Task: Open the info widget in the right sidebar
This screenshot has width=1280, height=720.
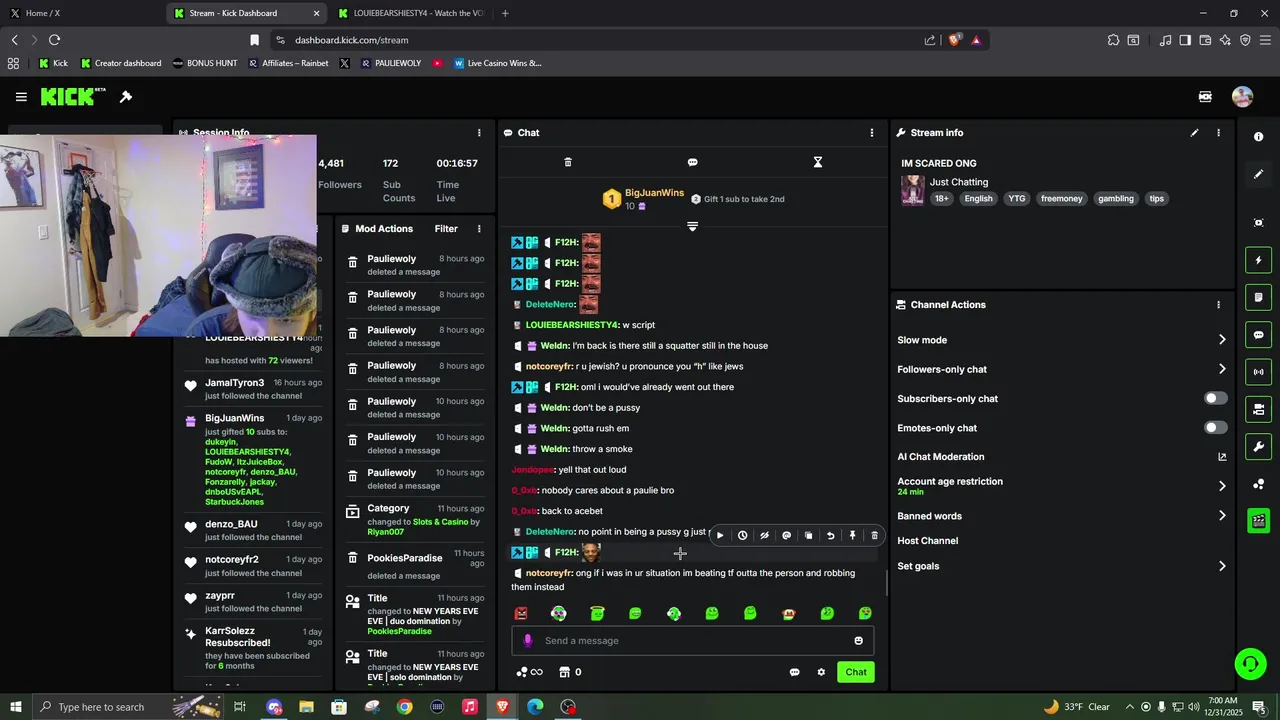Action: [x=1258, y=137]
